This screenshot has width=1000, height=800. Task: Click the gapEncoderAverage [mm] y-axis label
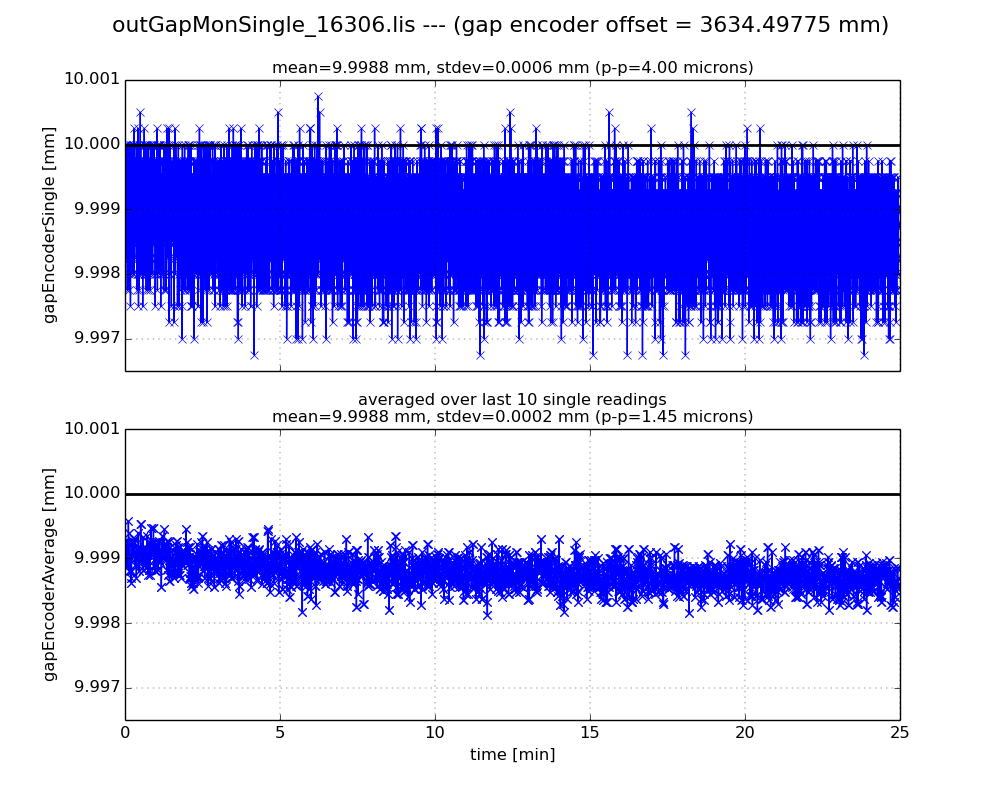[x=49, y=574]
